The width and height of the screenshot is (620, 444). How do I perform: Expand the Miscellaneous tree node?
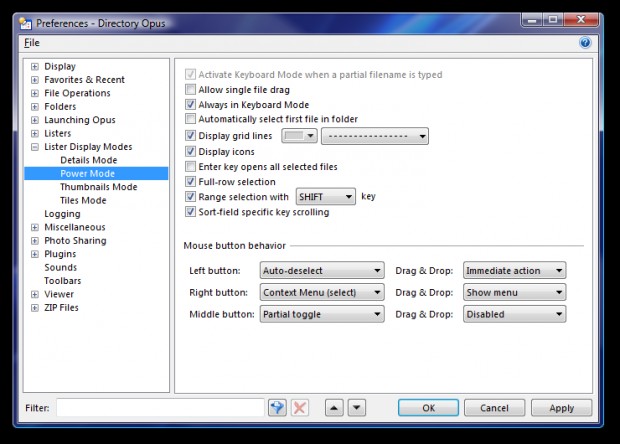(x=35, y=227)
